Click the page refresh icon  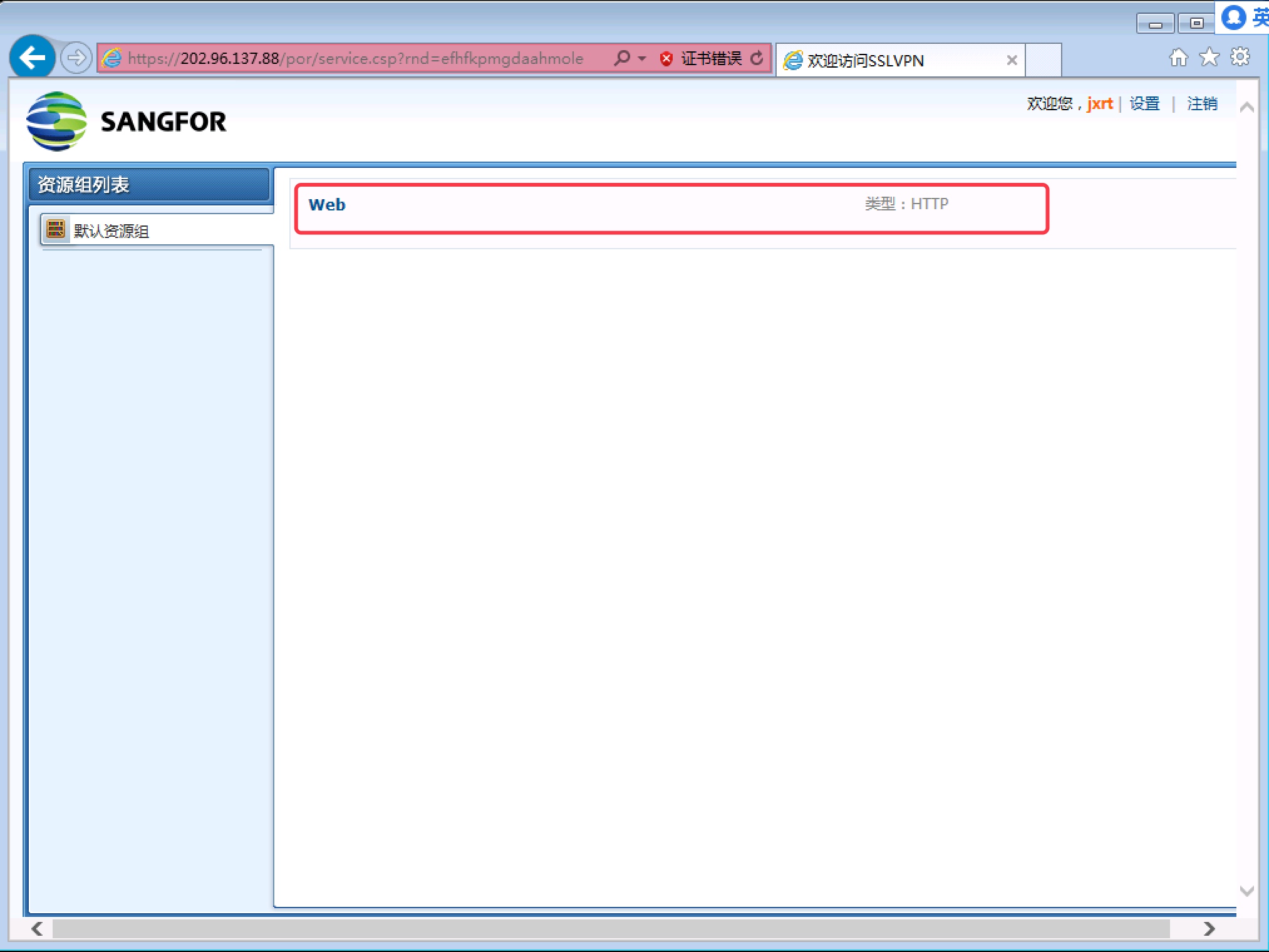pyautogui.click(x=757, y=58)
